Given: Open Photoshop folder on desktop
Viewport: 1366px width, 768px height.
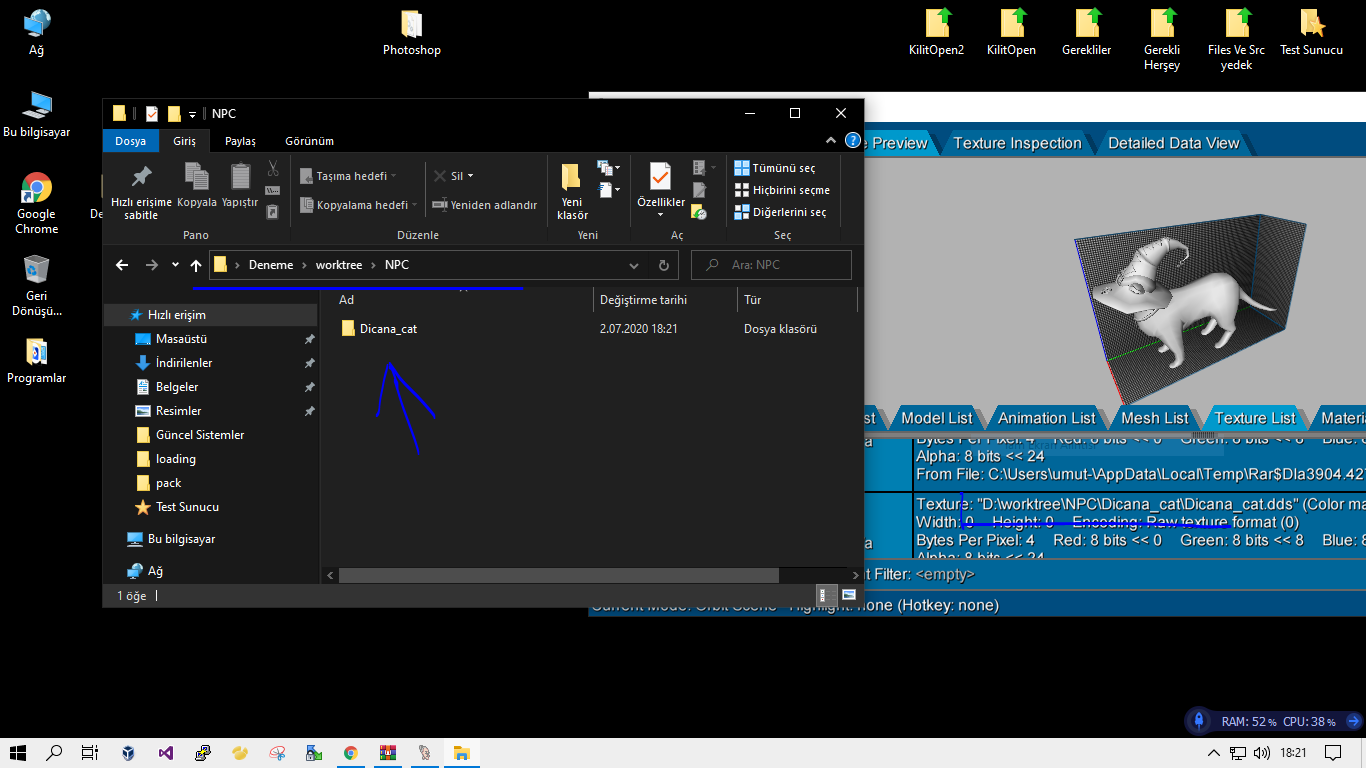Looking at the screenshot, I should coord(412,33).
